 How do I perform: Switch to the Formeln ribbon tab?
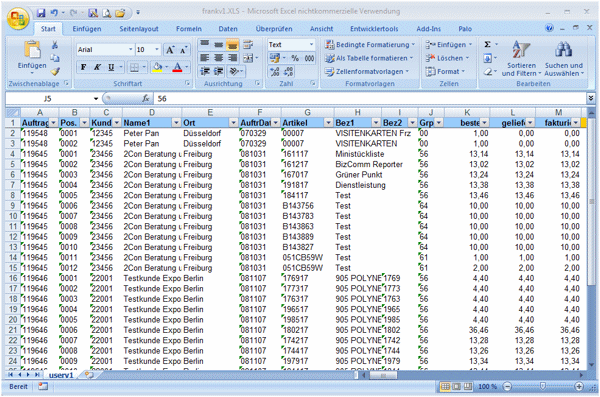tap(189, 29)
